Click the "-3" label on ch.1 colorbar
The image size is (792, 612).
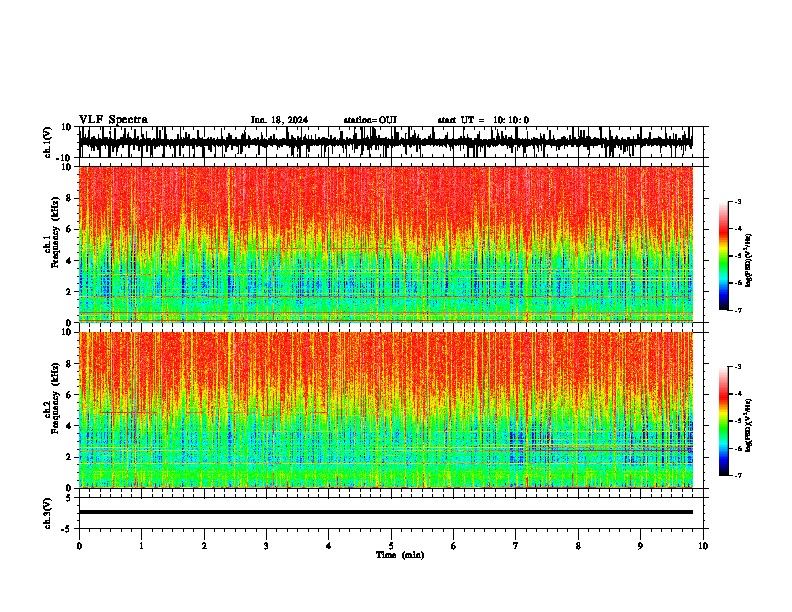[x=737, y=201]
